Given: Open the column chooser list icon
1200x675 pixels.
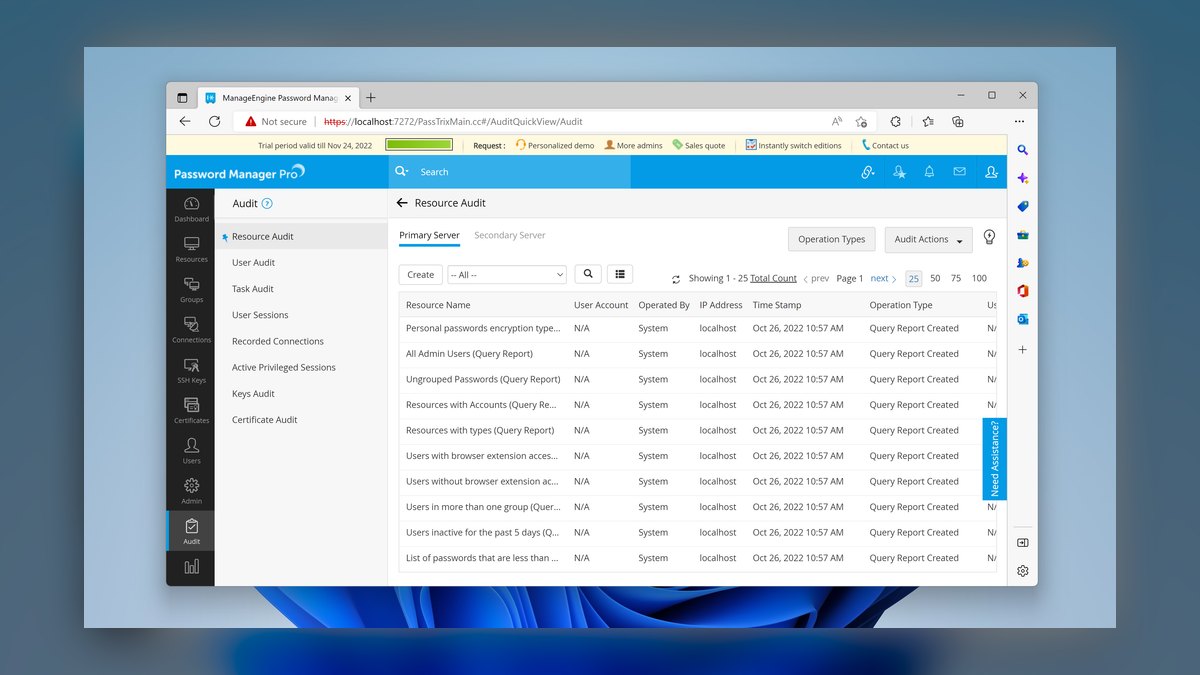Looking at the screenshot, I should click(x=620, y=274).
